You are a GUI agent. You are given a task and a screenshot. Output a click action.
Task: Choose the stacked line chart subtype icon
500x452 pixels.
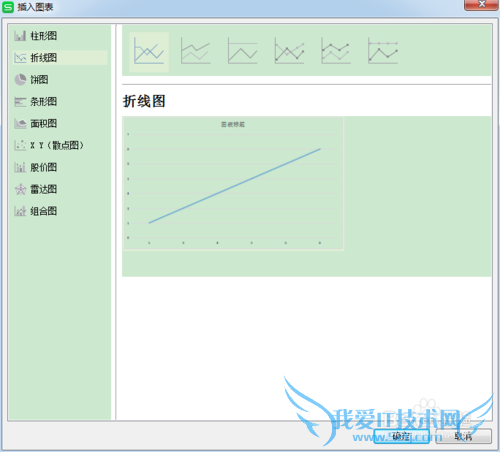click(x=195, y=51)
